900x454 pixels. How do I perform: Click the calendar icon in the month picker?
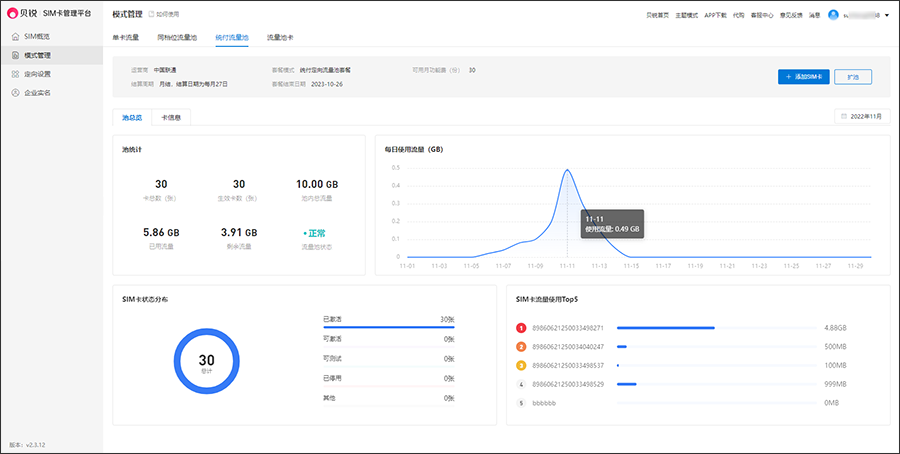point(843,116)
